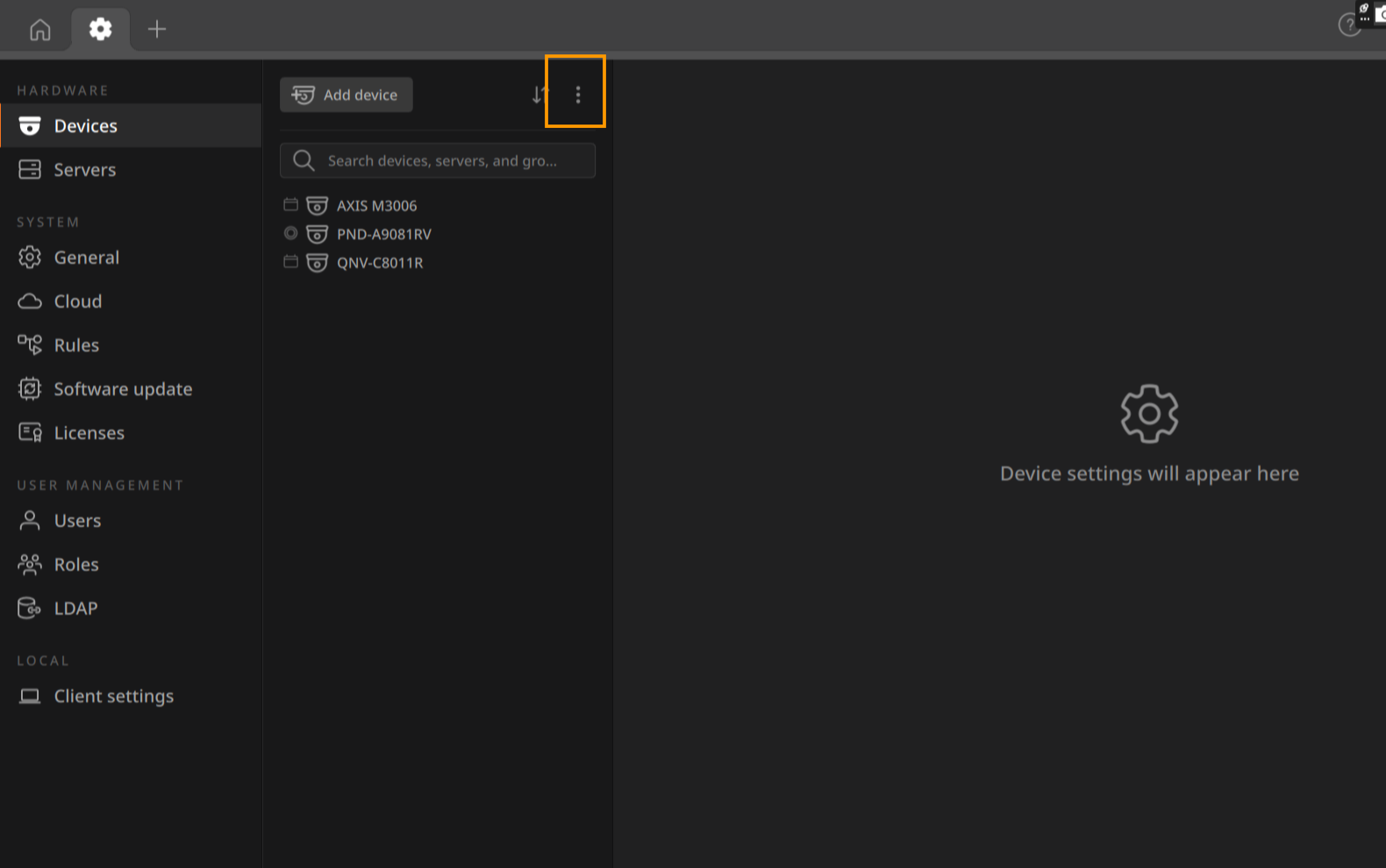Click the LDAP database icon
1386x868 pixels.
pyautogui.click(x=30, y=608)
